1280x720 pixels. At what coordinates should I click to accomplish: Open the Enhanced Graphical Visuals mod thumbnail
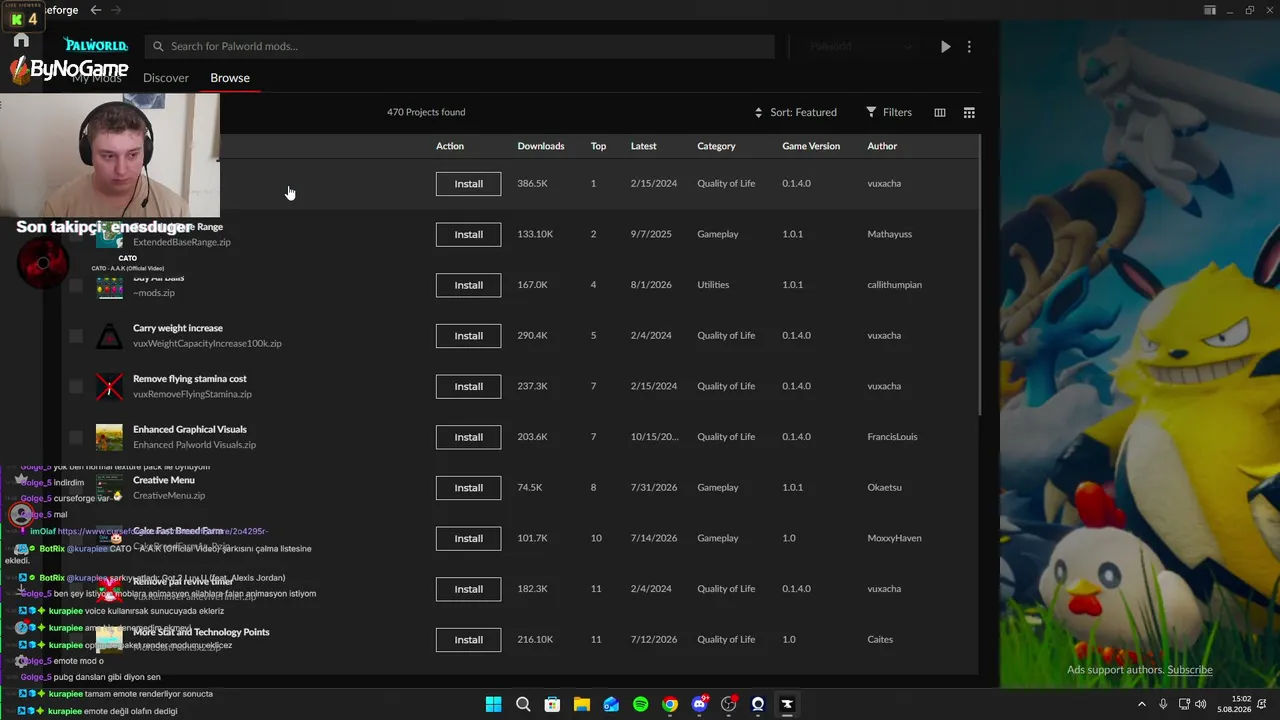coord(109,437)
